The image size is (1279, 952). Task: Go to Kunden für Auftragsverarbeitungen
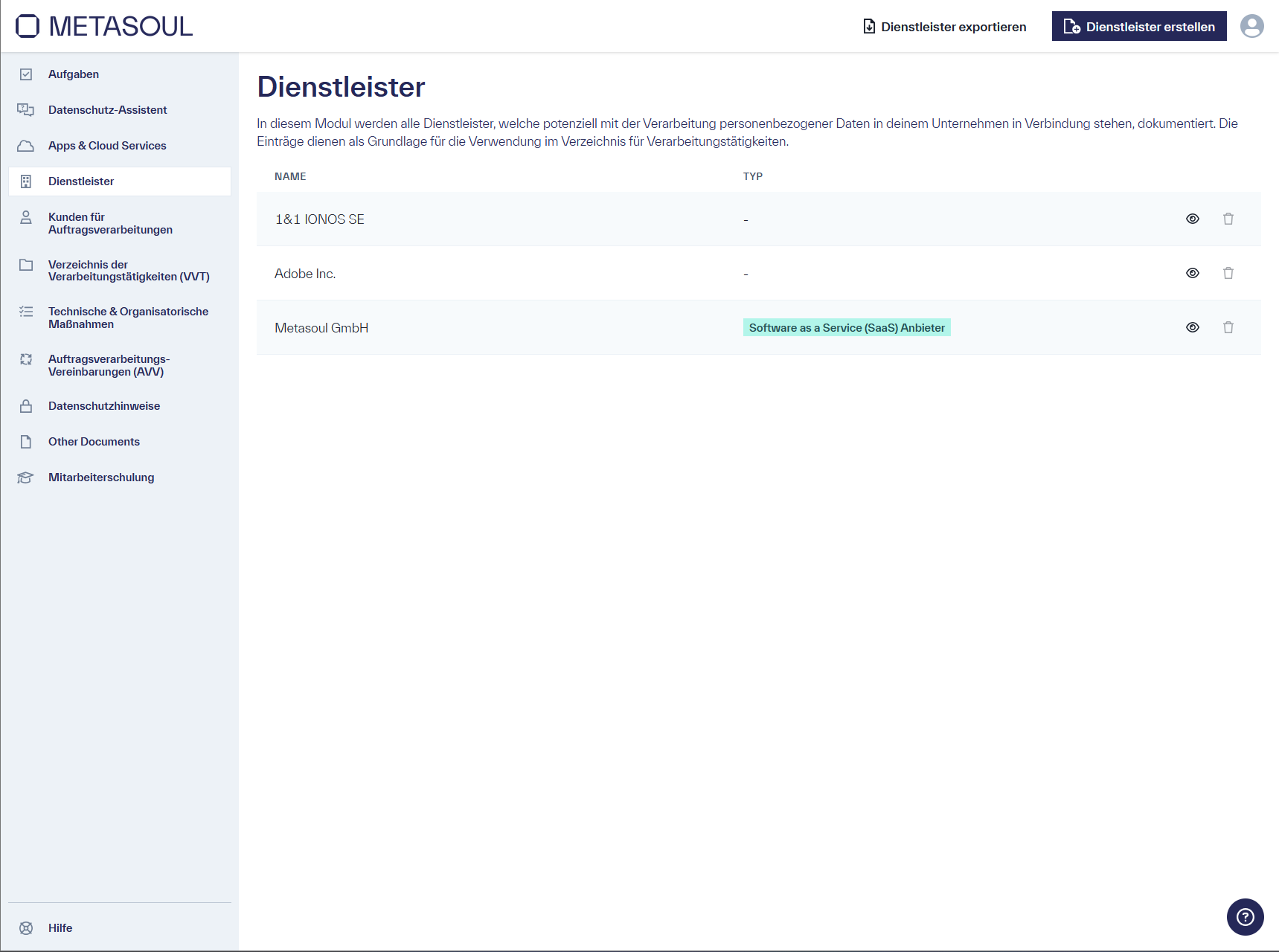tap(110, 223)
